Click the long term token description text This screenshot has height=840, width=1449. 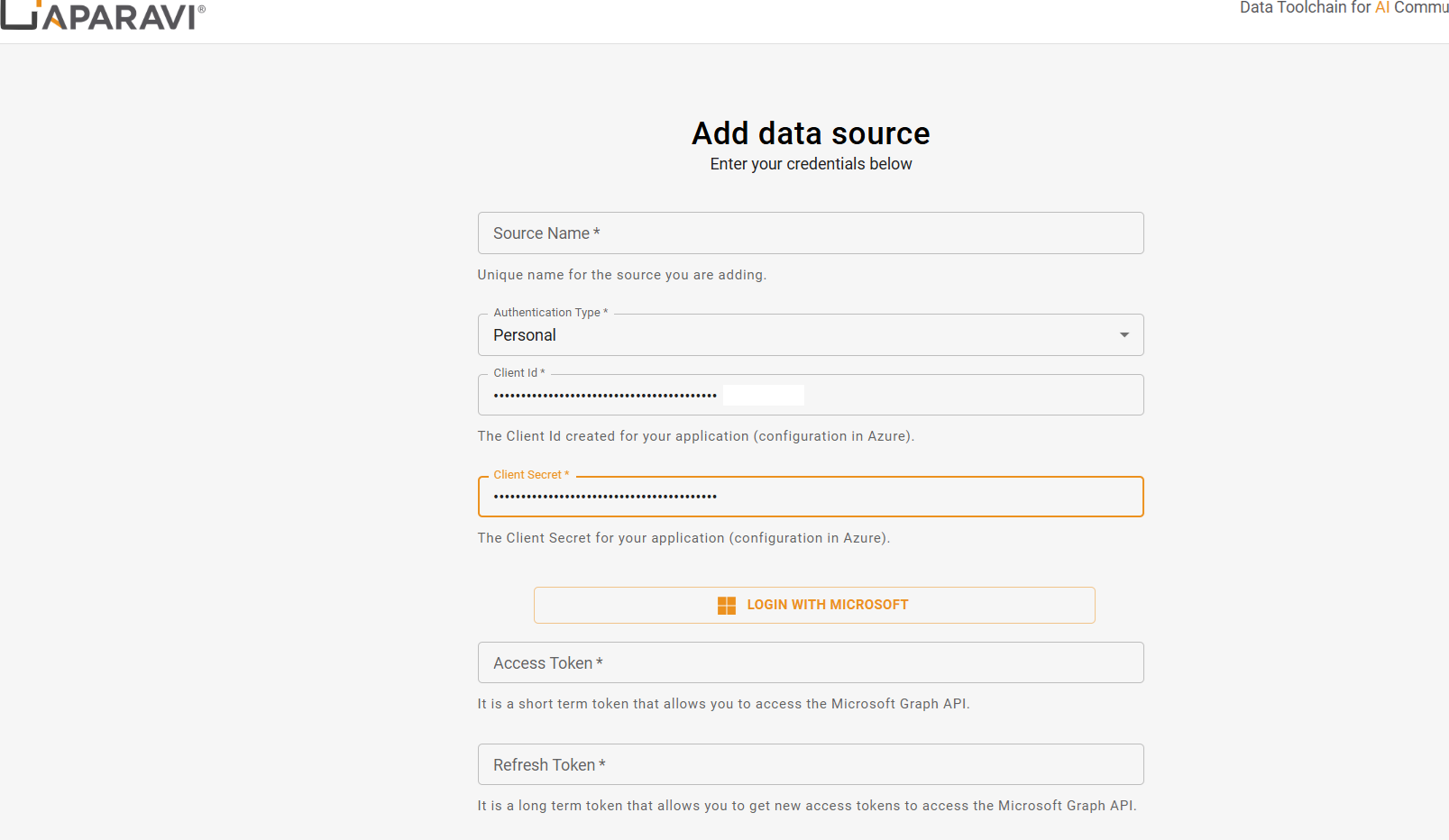[806, 806]
